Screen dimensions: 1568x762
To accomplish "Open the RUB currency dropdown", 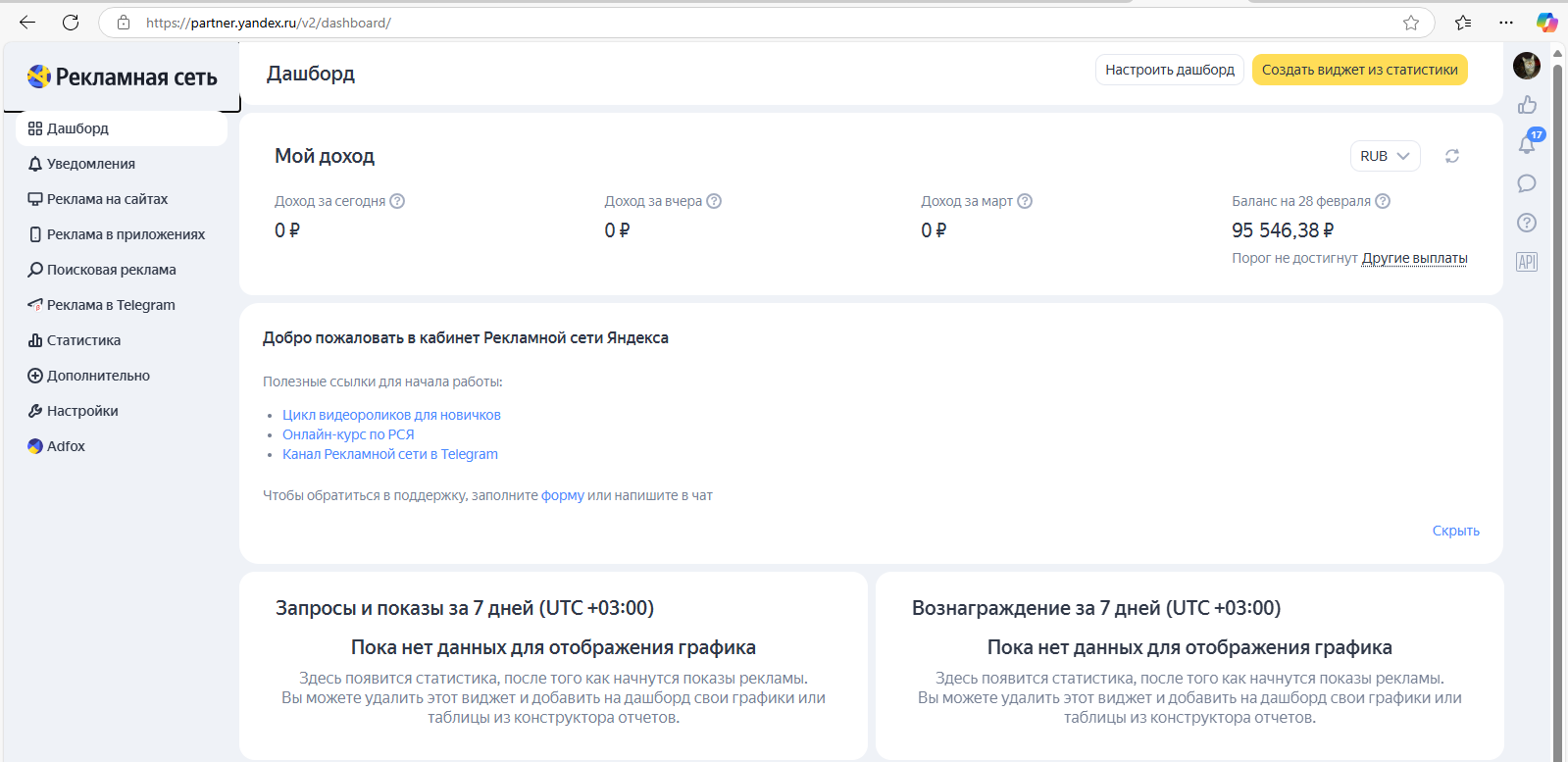I will (1385, 156).
